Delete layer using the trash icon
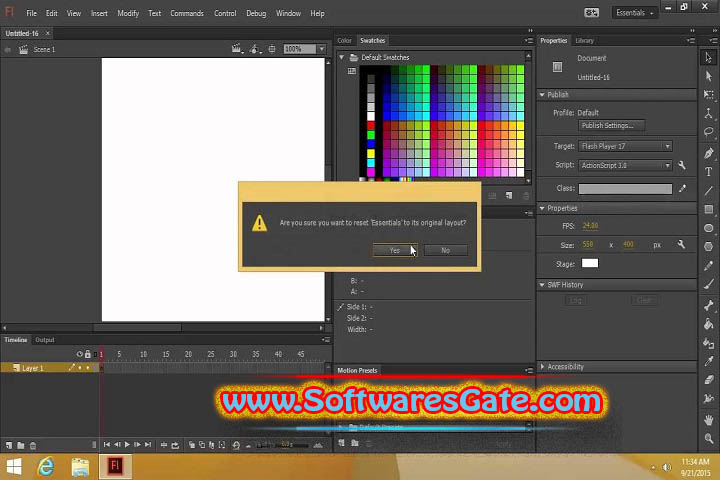Image resolution: width=720 pixels, height=480 pixels. click(33, 445)
